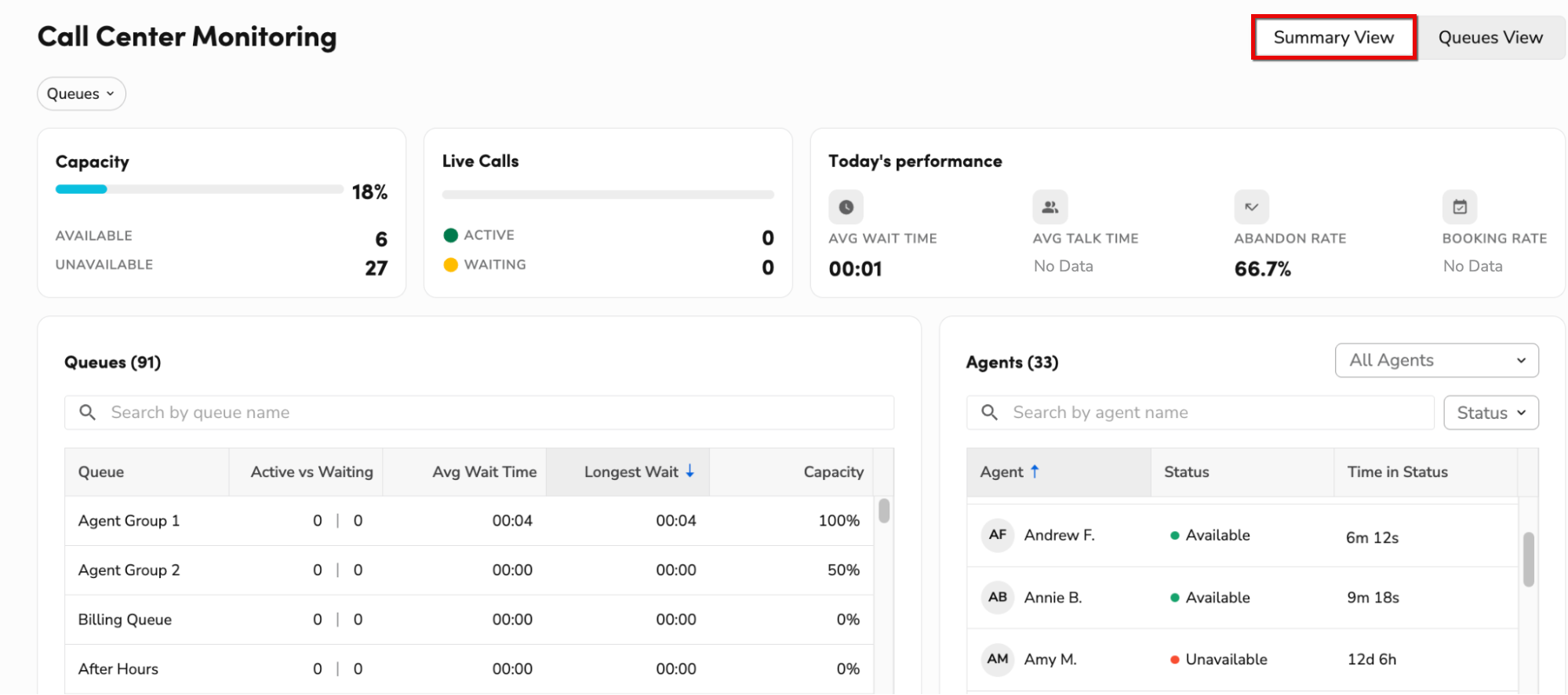Click the queues table scrollbar

(884, 511)
